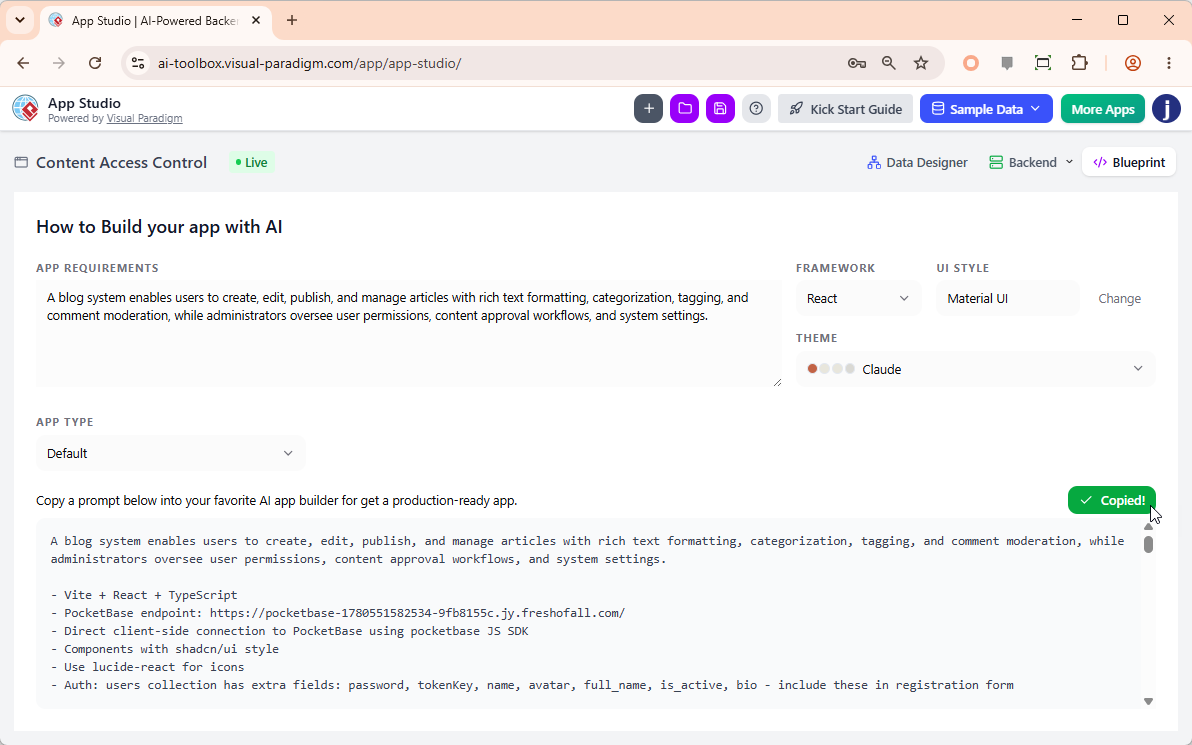
Task: Click Change next to UI style
Action: pyautogui.click(x=1119, y=299)
